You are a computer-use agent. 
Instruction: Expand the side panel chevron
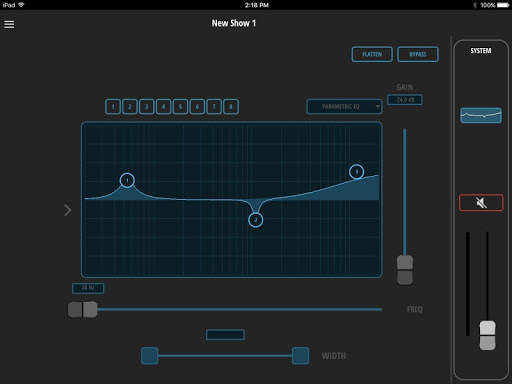click(68, 210)
